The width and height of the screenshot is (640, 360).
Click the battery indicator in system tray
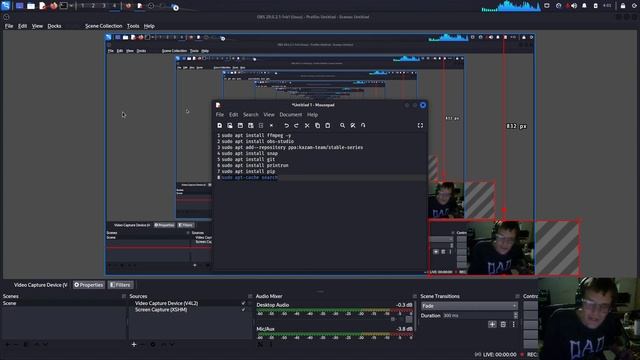pos(596,6)
